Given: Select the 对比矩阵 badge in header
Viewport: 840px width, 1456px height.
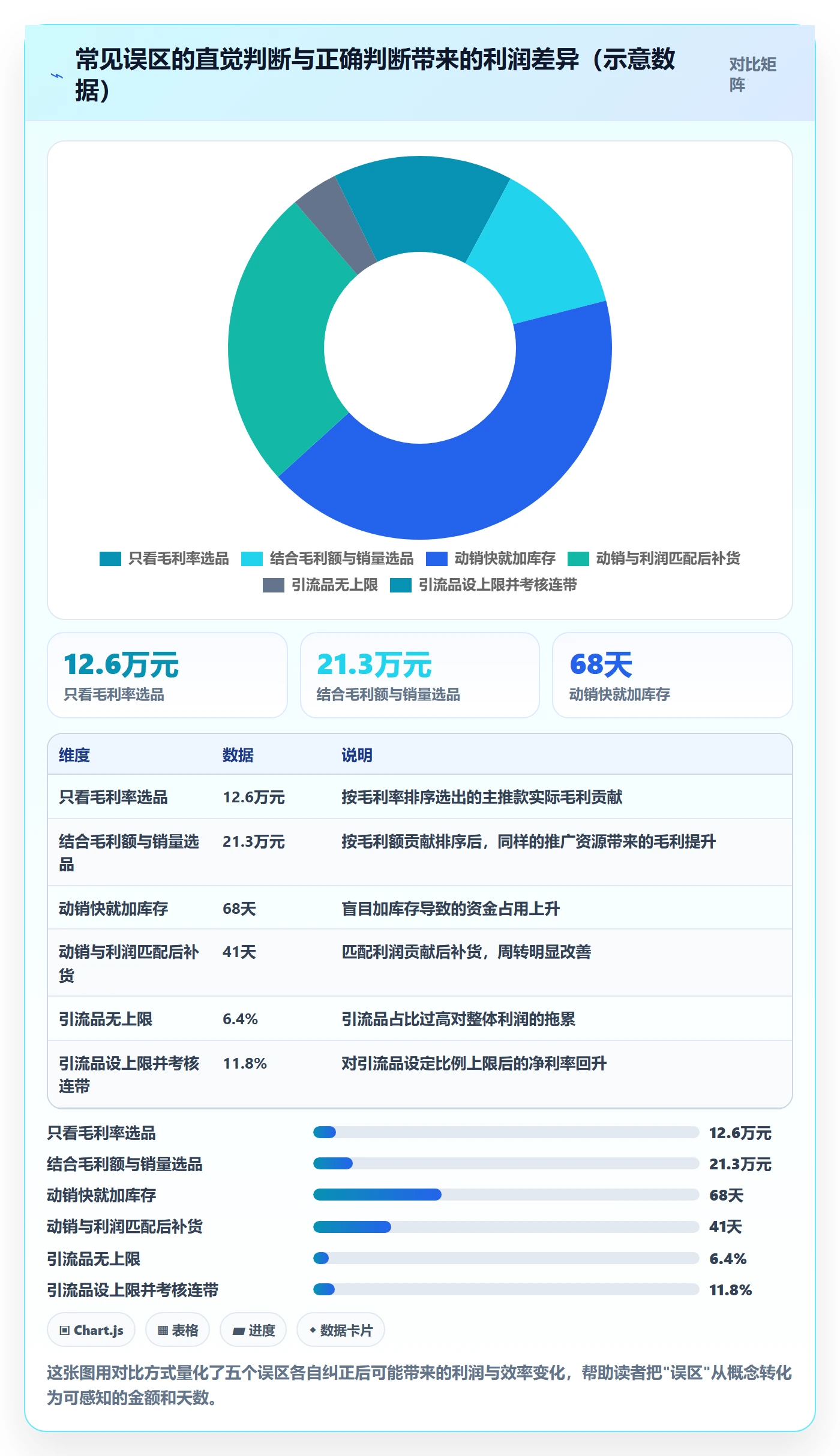Looking at the screenshot, I should 753,74.
